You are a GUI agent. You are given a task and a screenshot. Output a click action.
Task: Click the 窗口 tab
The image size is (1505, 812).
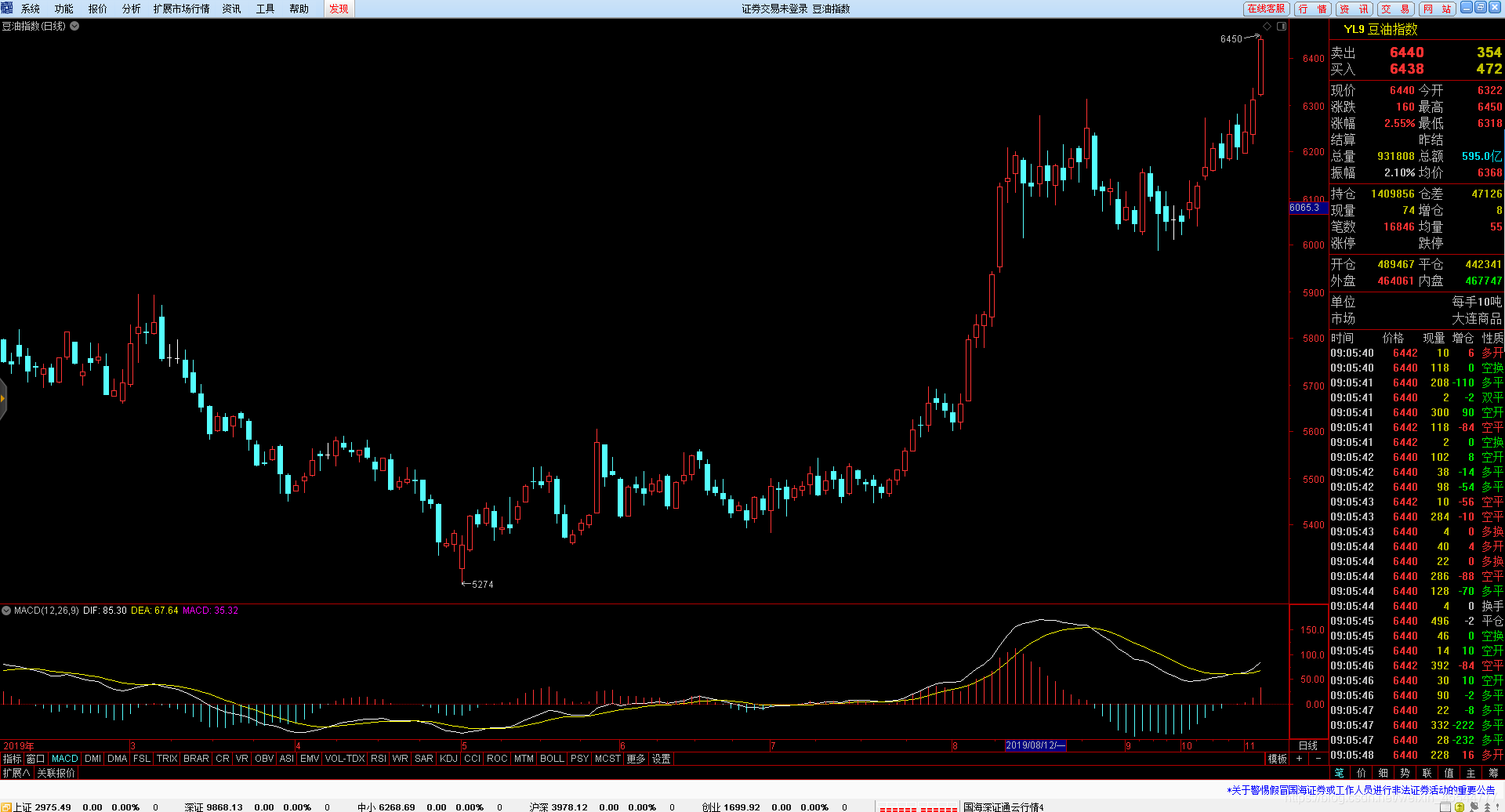point(36,759)
